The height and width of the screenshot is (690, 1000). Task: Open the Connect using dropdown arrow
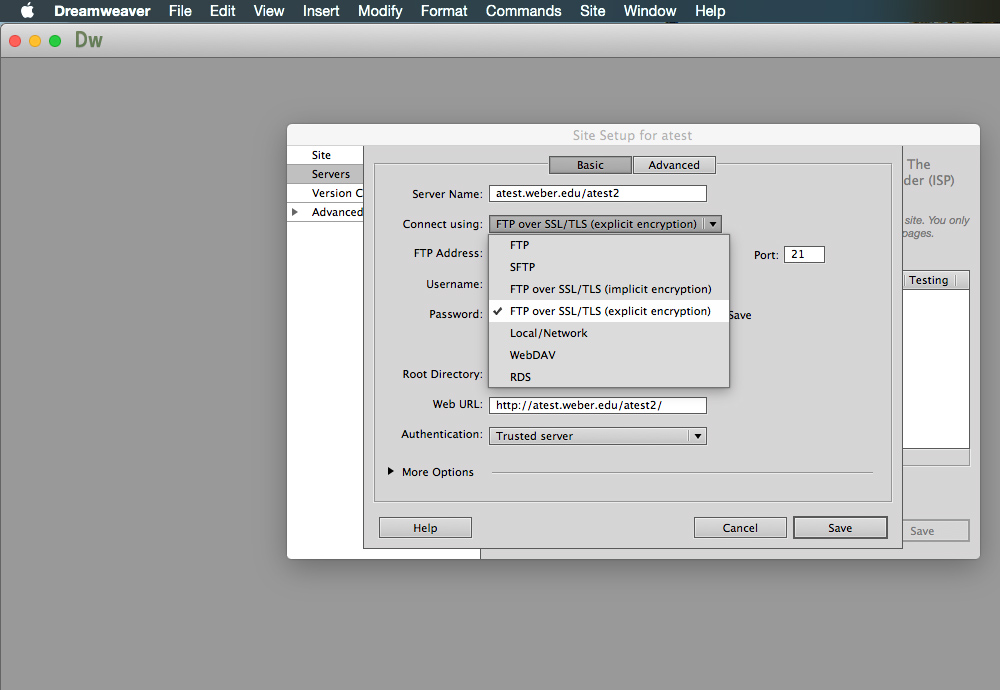coord(712,225)
